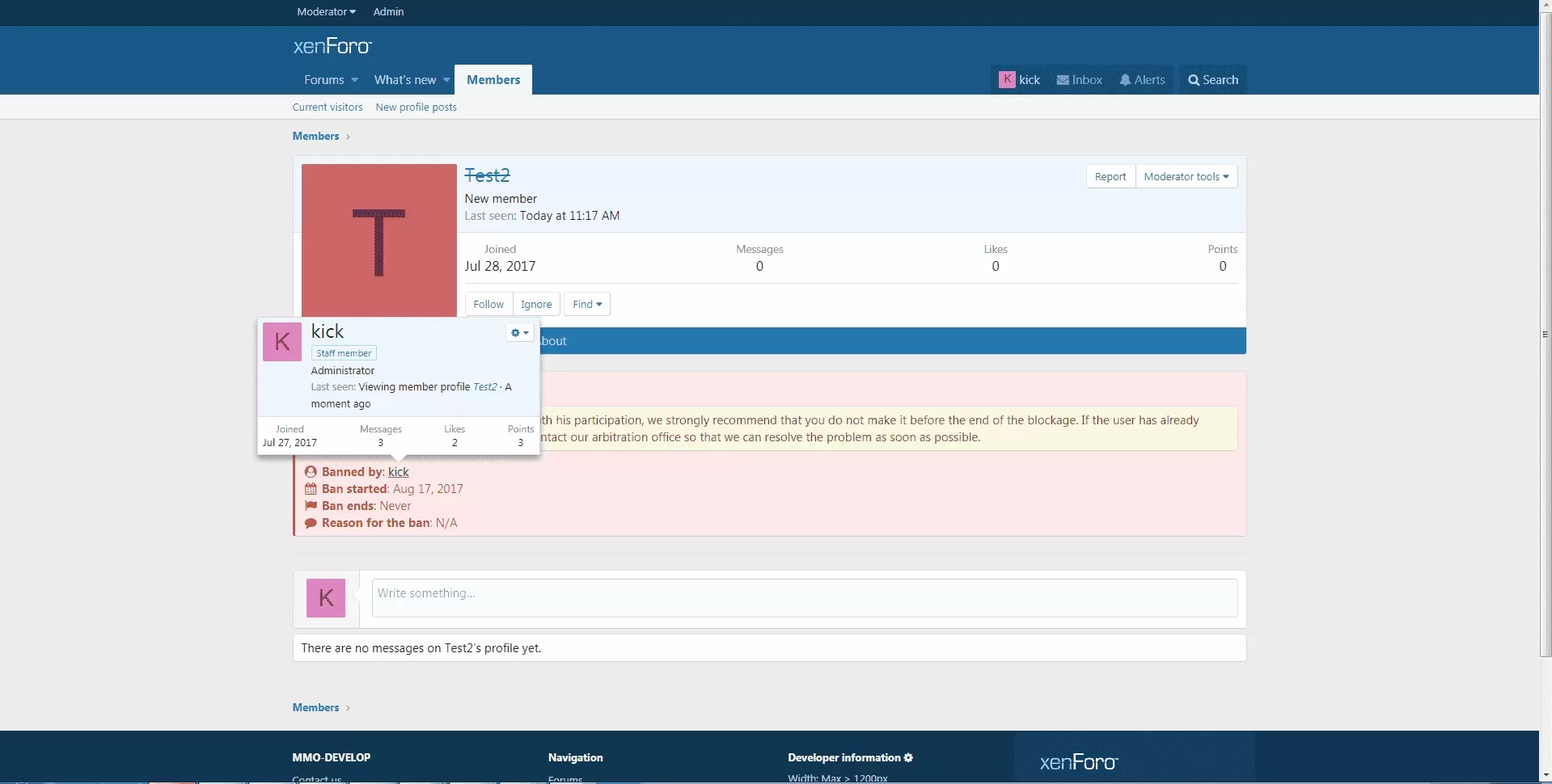
Task: Click top Members breadcrumb link
Action: tap(315, 136)
